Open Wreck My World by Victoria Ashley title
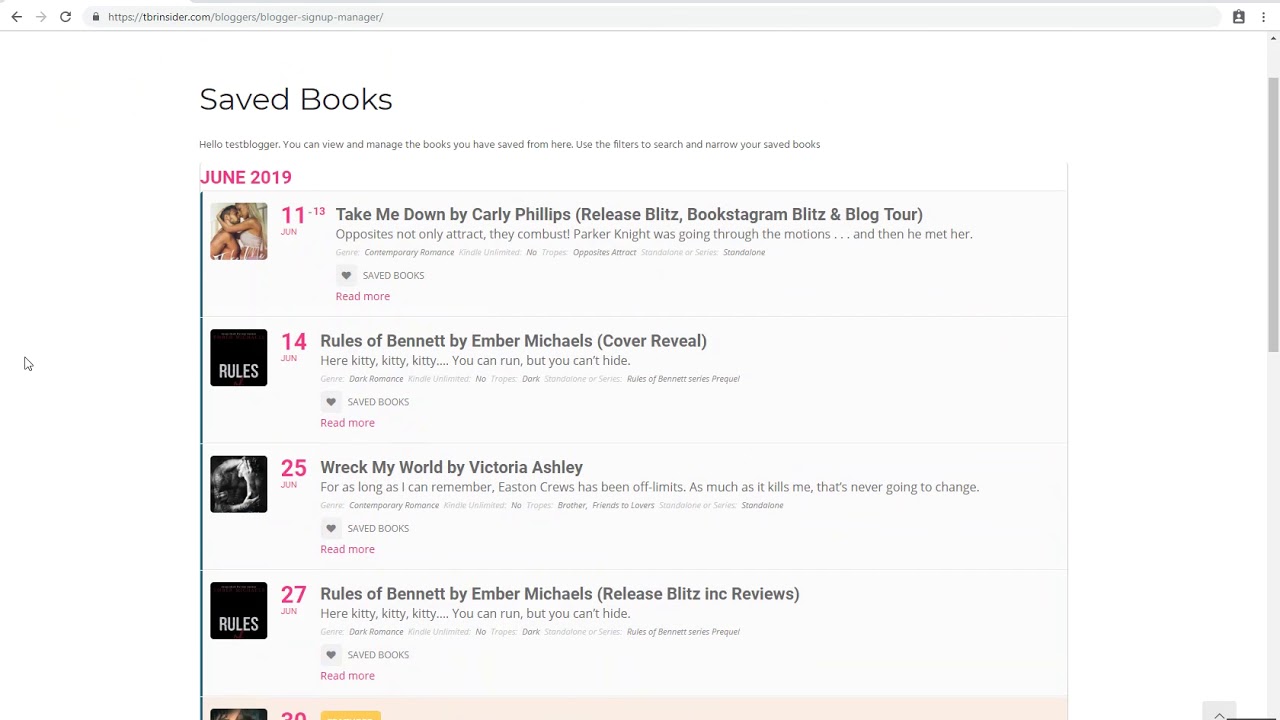The height and width of the screenshot is (720, 1280). pos(451,467)
